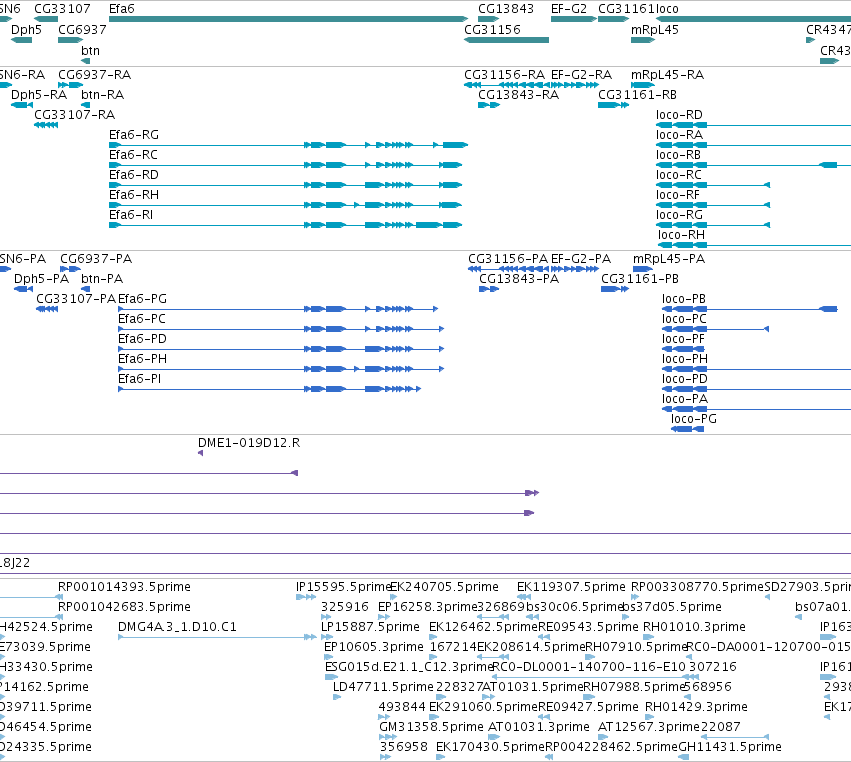Select the RH01010.3prime EST label

tap(694, 626)
